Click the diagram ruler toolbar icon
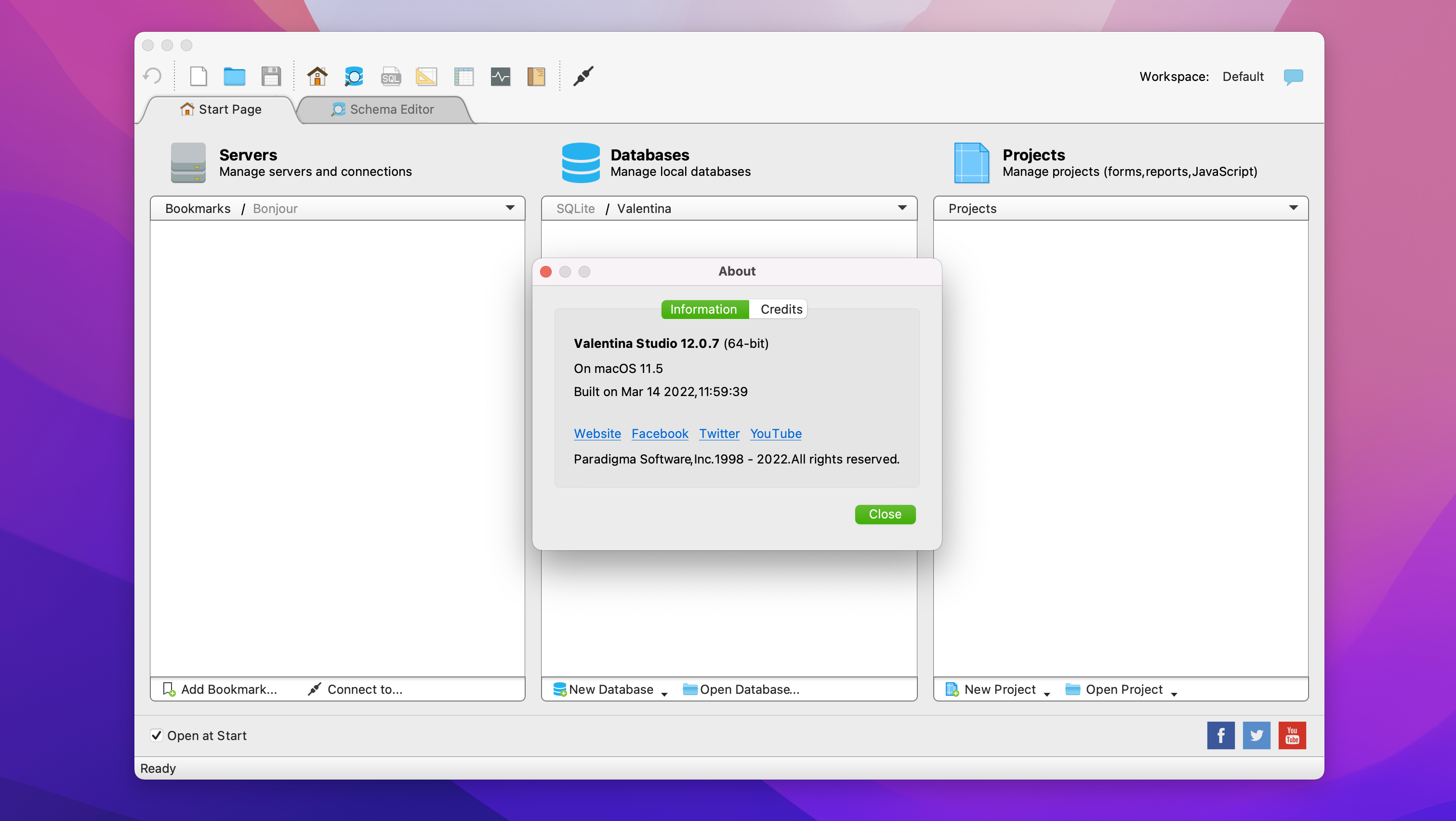Image resolution: width=1456 pixels, height=821 pixels. pyautogui.click(x=426, y=76)
